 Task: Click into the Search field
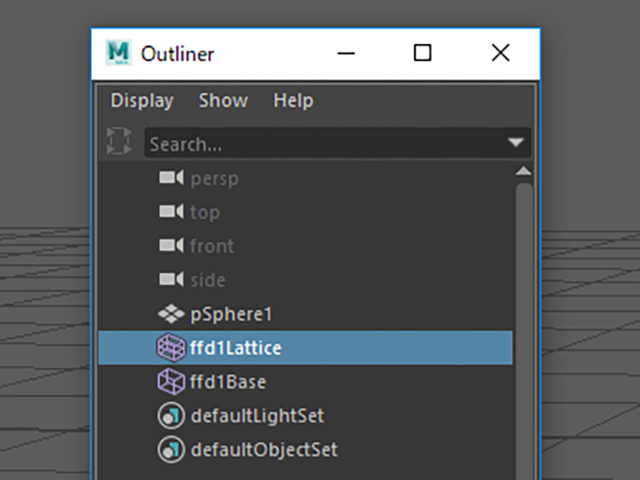[x=337, y=142]
